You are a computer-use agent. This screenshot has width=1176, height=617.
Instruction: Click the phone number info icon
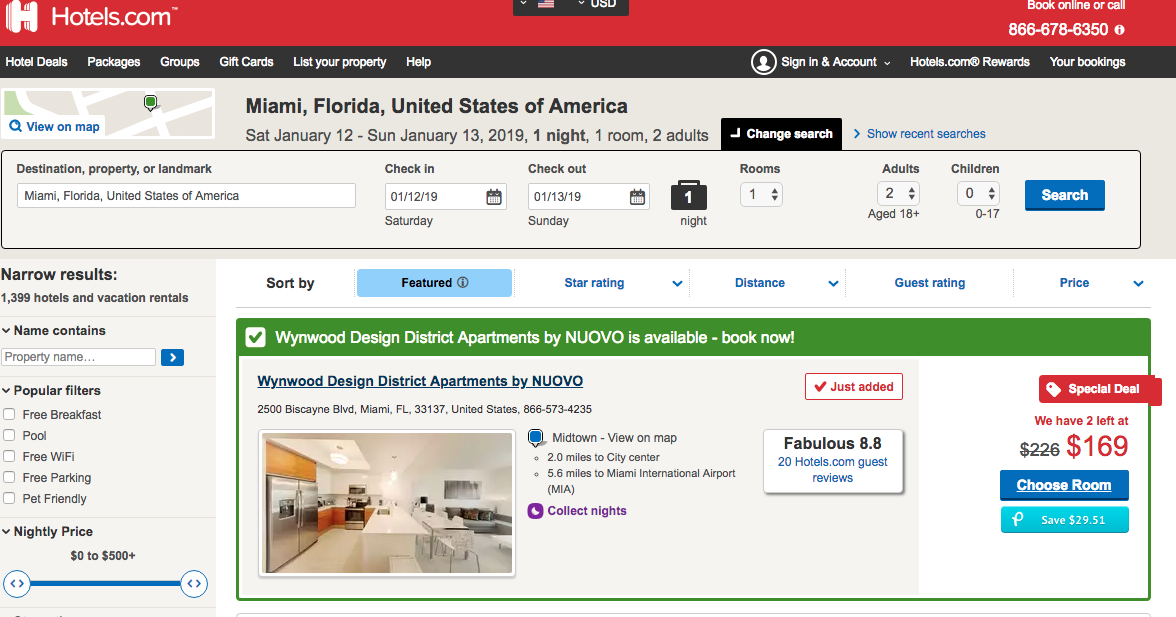tap(1119, 30)
